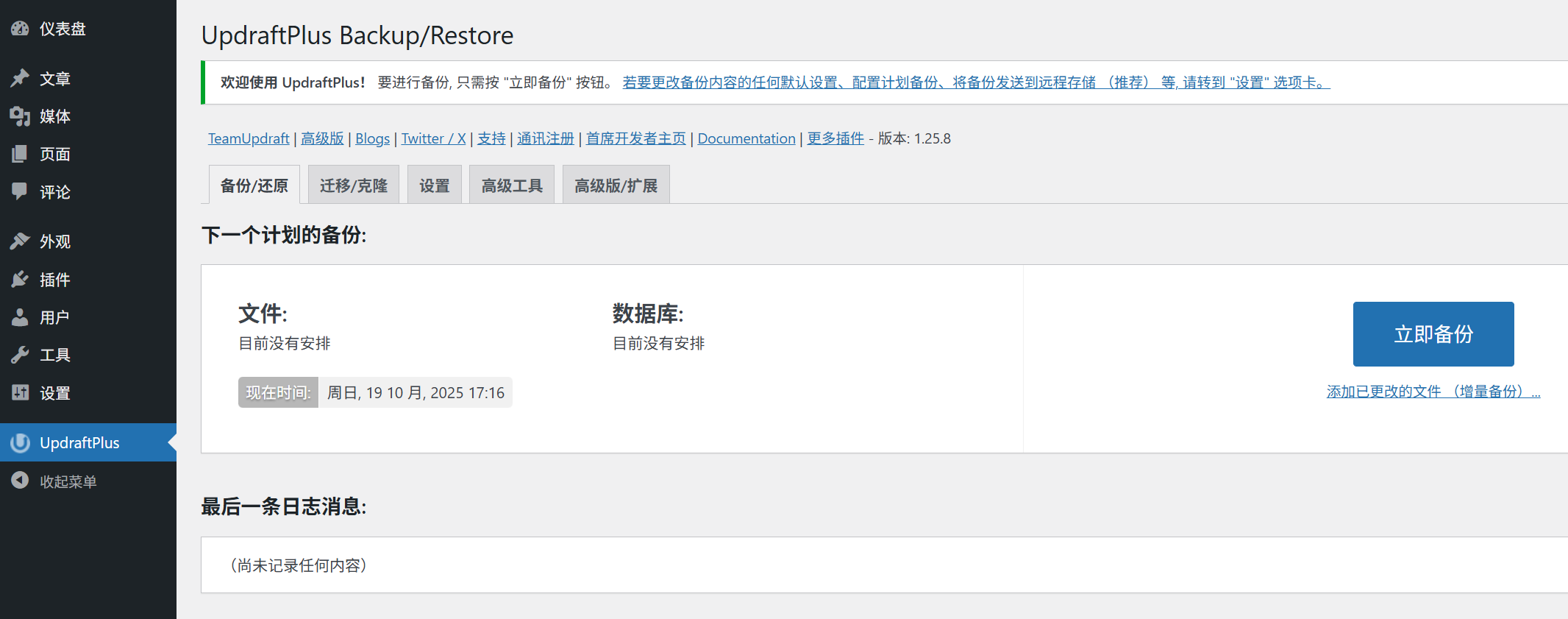
Task: Open the 高级版/扩展 tab
Action: [616, 185]
